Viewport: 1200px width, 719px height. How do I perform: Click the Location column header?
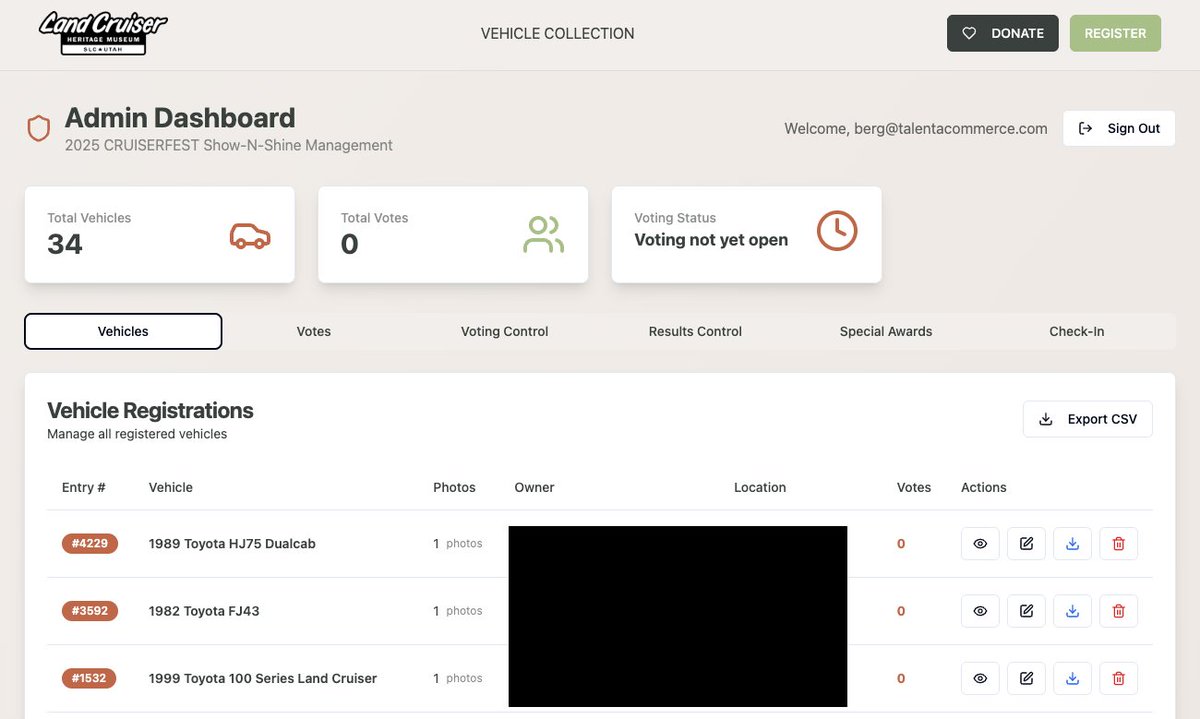[x=760, y=487]
